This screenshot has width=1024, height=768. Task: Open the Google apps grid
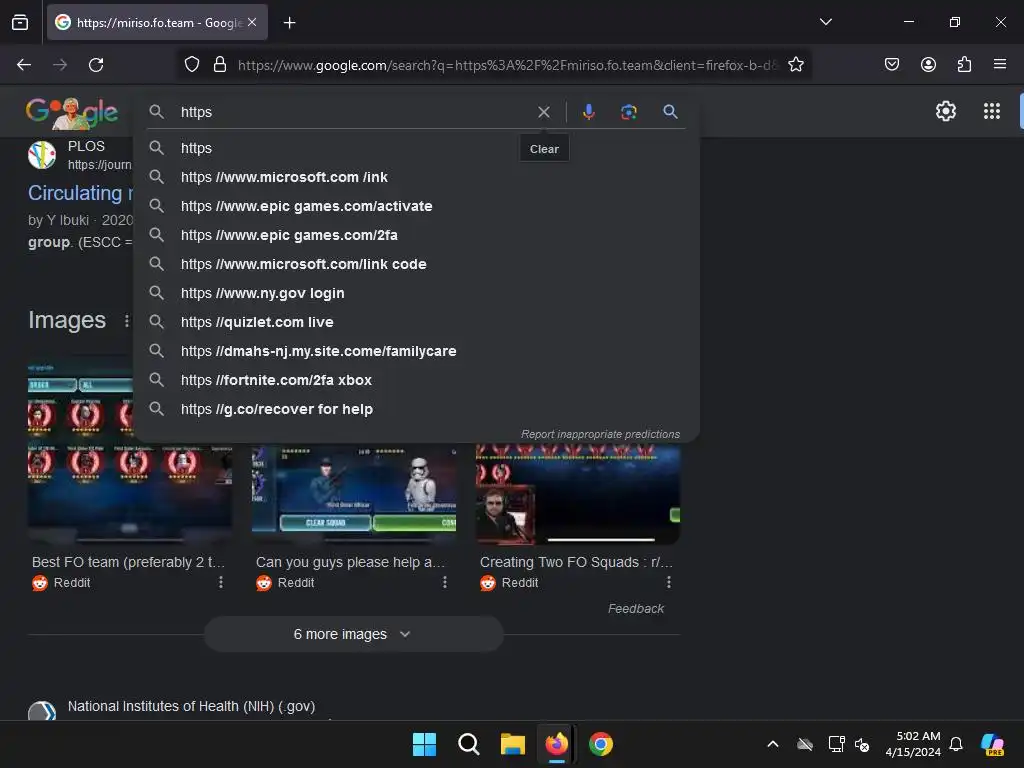[991, 111]
